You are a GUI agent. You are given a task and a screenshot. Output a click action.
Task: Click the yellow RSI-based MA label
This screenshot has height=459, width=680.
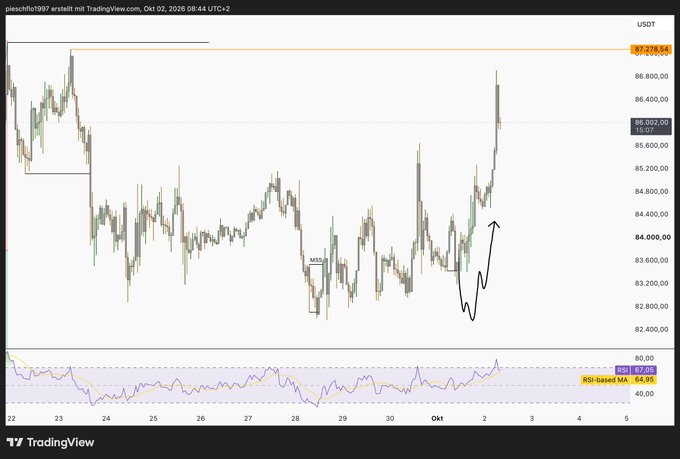pos(605,380)
